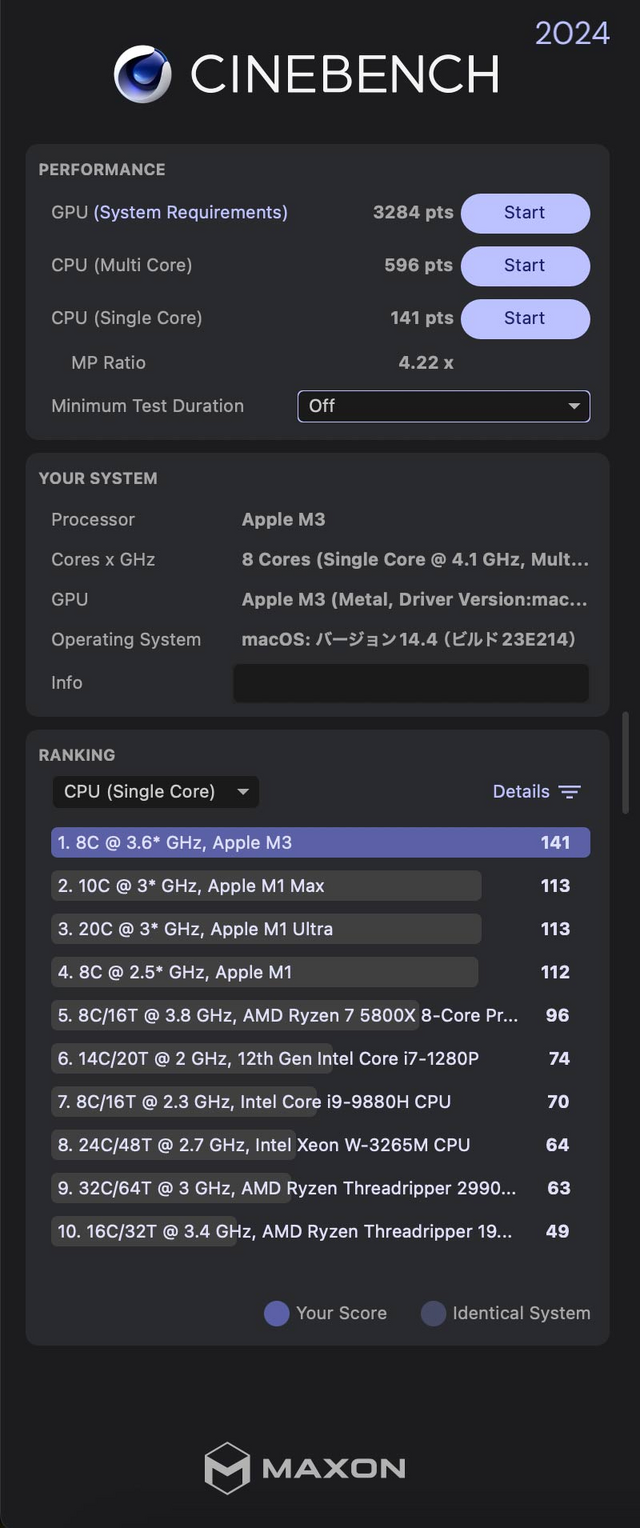Select ranking row 3 Apple M1 Ultra
Image resolution: width=640 pixels, height=1528 pixels.
(320, 929)
